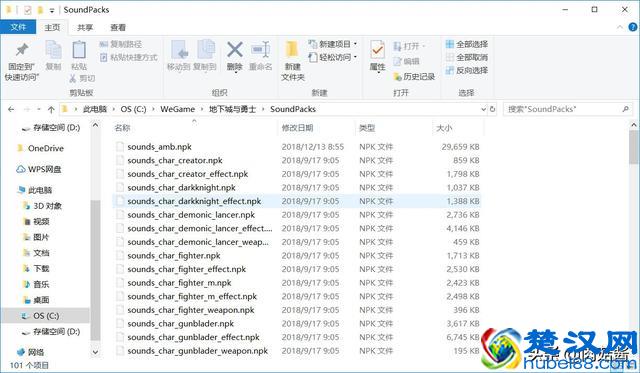
Task: Select sounds_amb.npk file
Action: pyautogui.click(x=297, y=147)
